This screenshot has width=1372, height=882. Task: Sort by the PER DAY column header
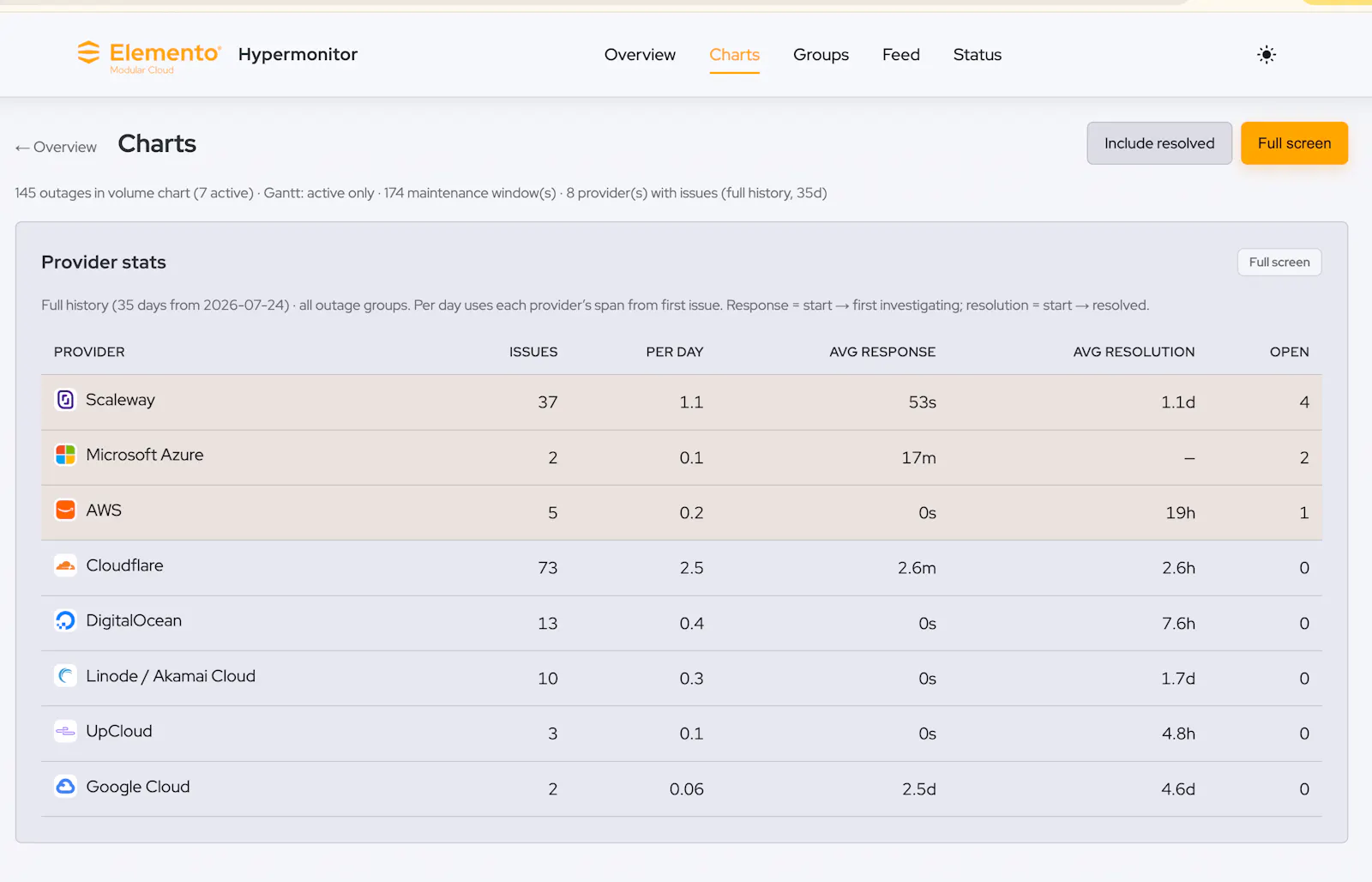tap(675, 352)
